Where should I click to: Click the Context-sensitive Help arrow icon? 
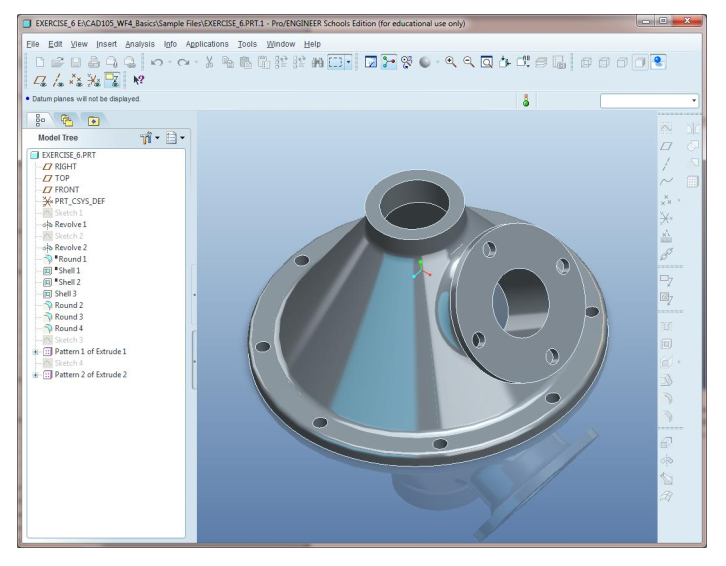pyautogui.click(x=136, y=80)
